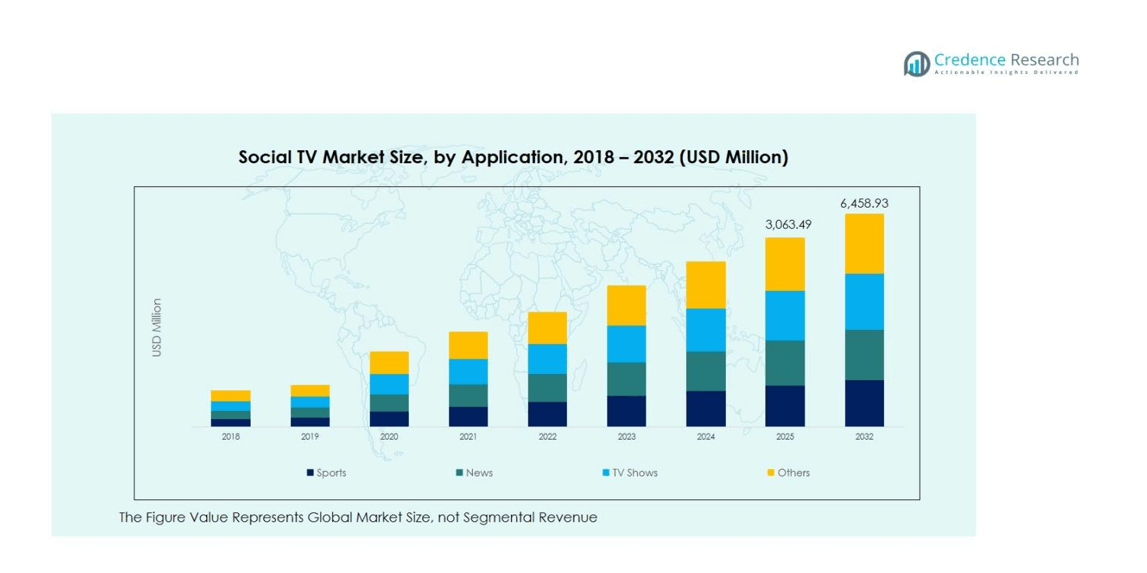Select the 2018 x-axis label
1147x573 pixels.
click(x=230, y=437)
